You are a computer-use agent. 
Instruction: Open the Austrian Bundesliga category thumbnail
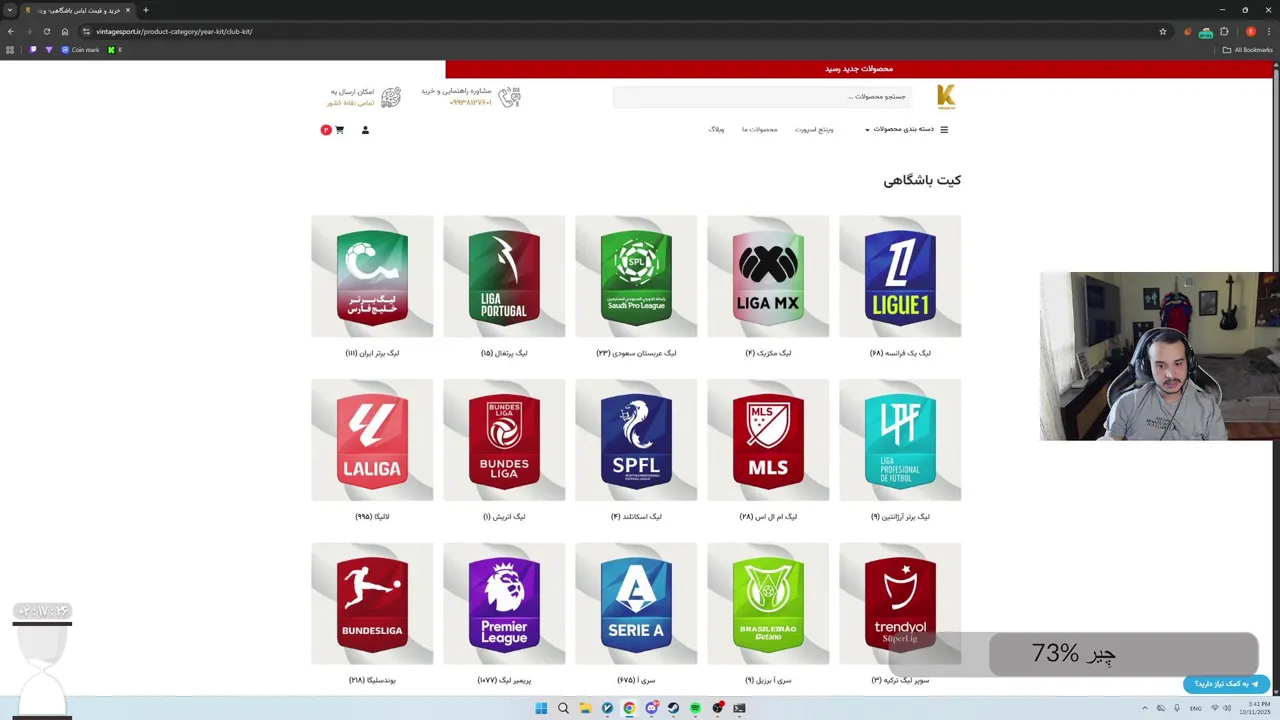tap(504, 440)
